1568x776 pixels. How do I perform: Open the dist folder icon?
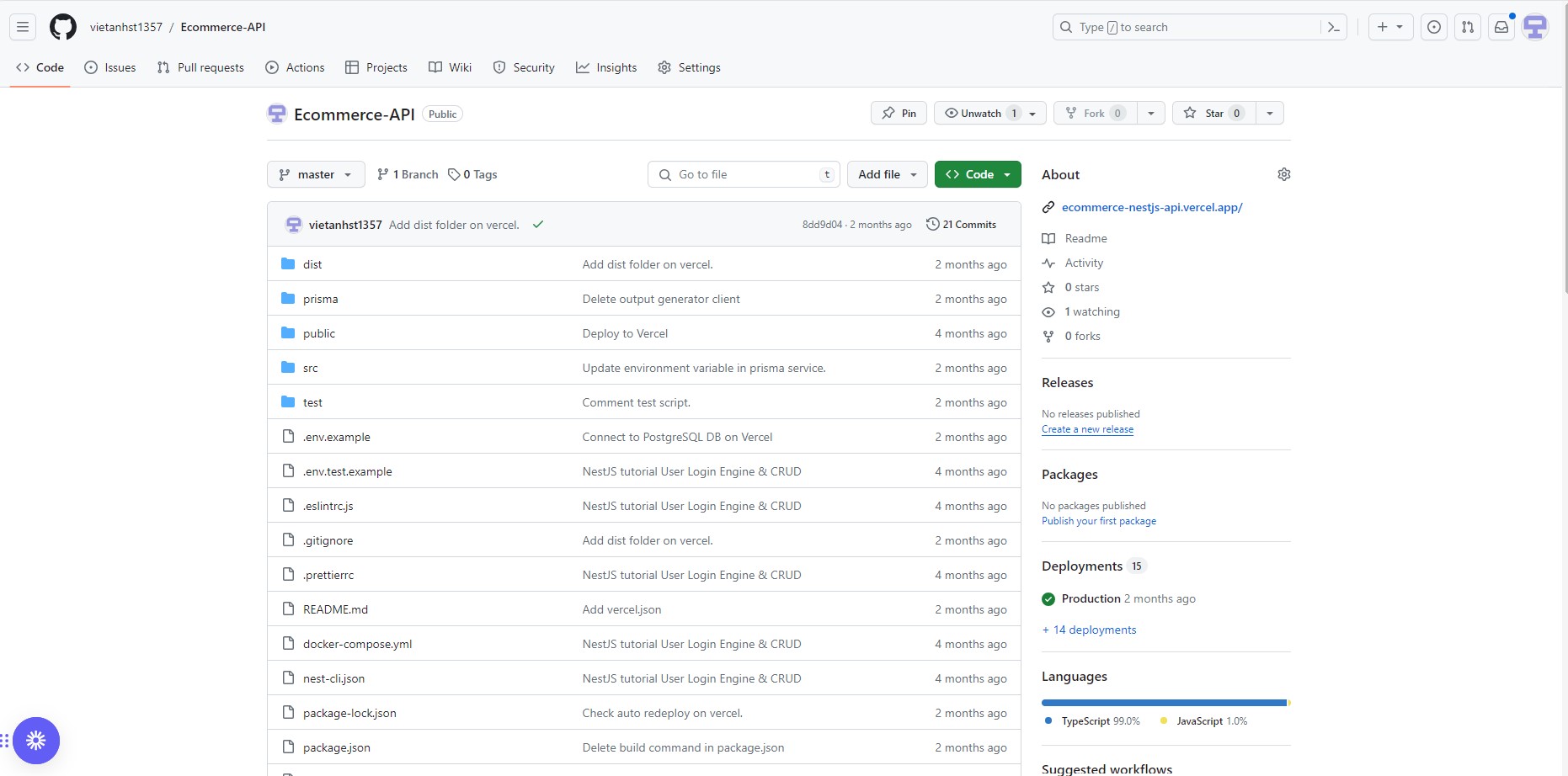coord(288,264)
